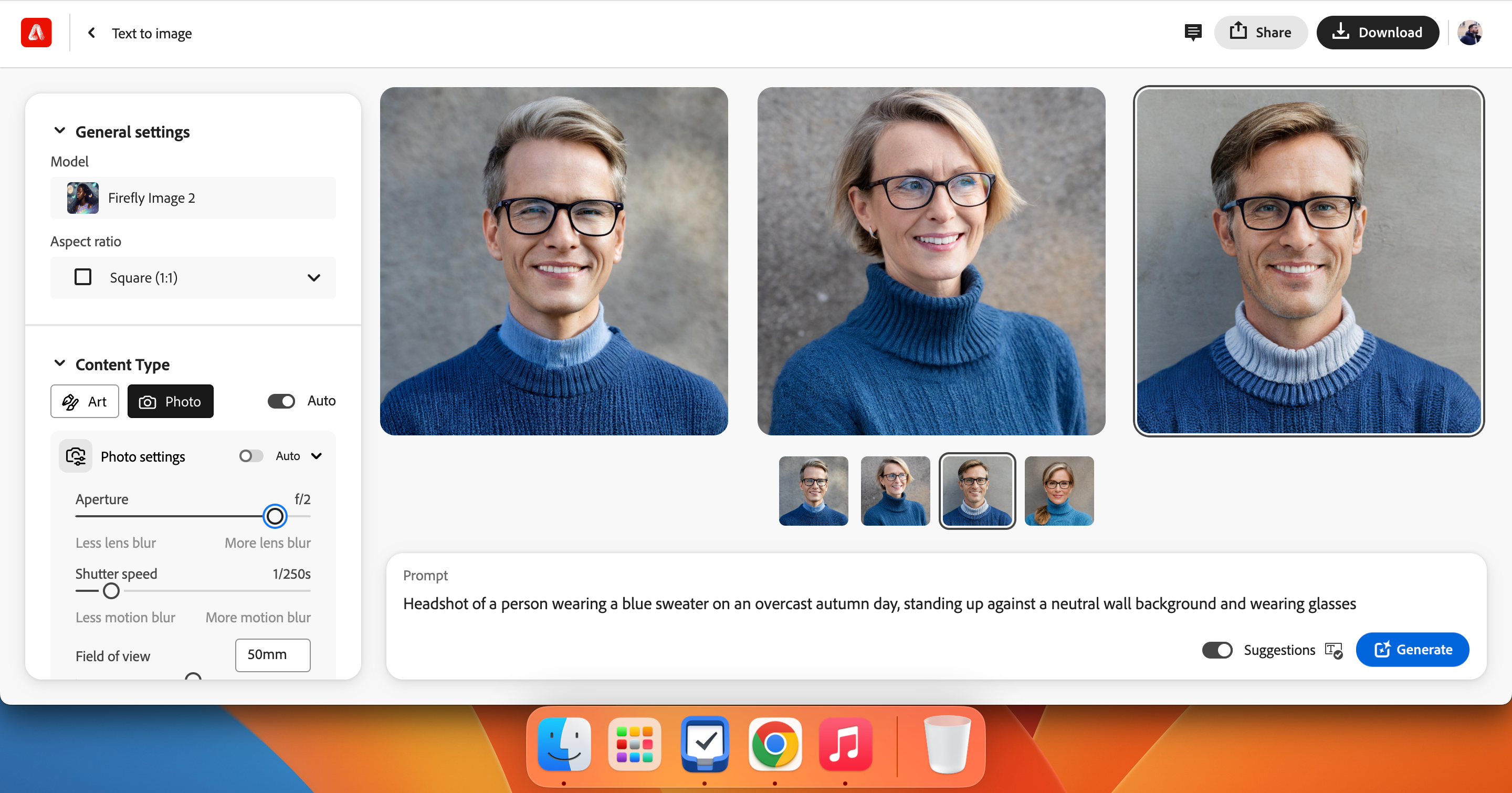Enable Auto in Photo settings

click(x=251, y=455)
